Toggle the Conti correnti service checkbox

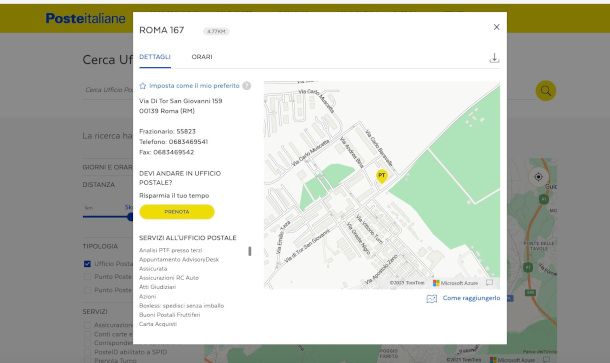[87, 334]
